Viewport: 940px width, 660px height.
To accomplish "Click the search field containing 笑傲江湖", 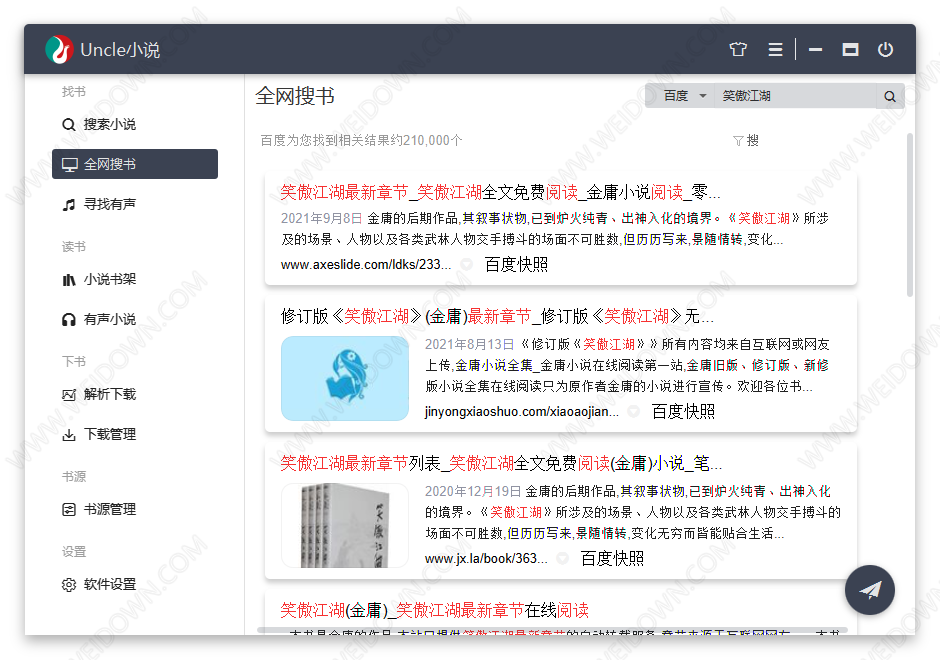I will (x=796, y=96).
